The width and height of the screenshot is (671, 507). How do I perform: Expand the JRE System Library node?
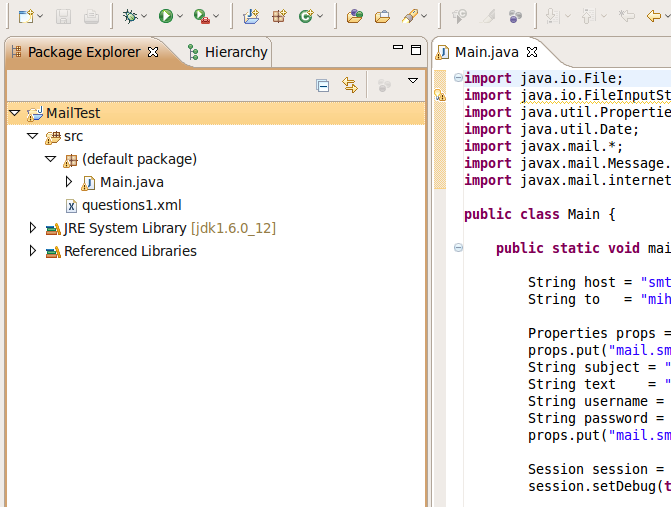pyautogui.click(x=33, y=228)
